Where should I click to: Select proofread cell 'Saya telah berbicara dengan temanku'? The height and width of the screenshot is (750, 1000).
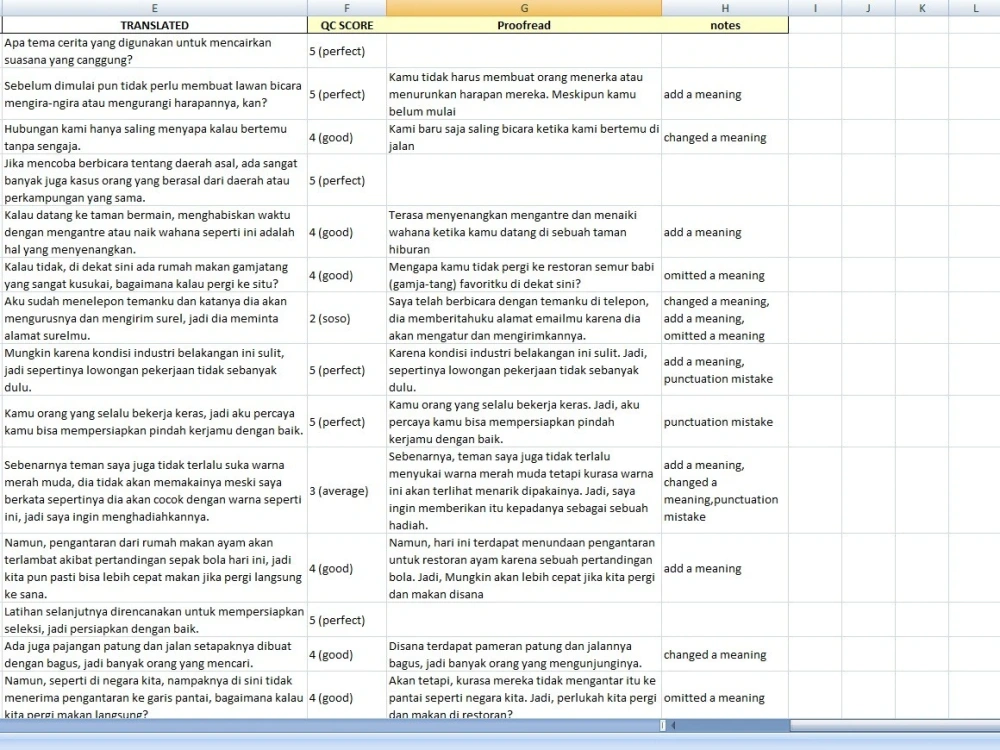click(524, 318)
